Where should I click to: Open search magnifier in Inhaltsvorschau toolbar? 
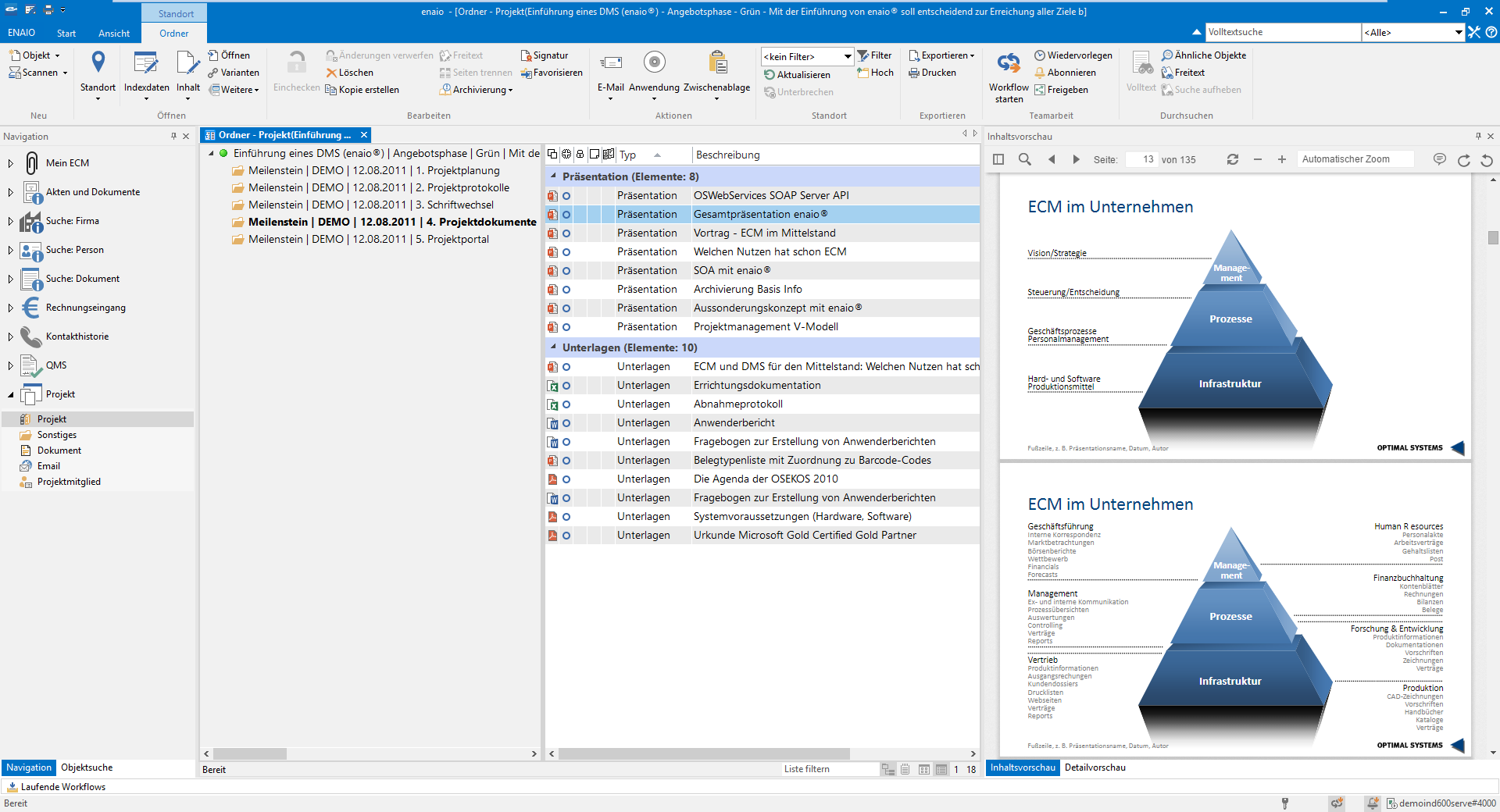click(1024, 159)
